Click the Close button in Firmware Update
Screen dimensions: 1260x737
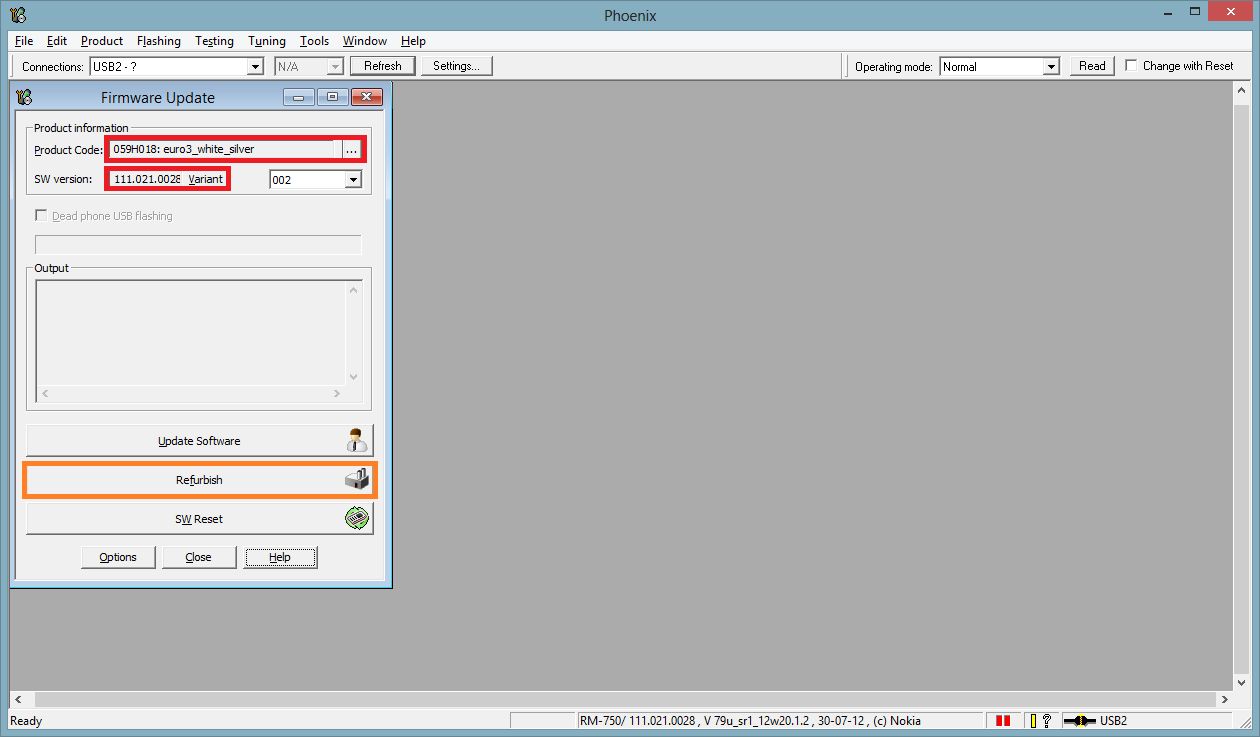coord(199,557)
